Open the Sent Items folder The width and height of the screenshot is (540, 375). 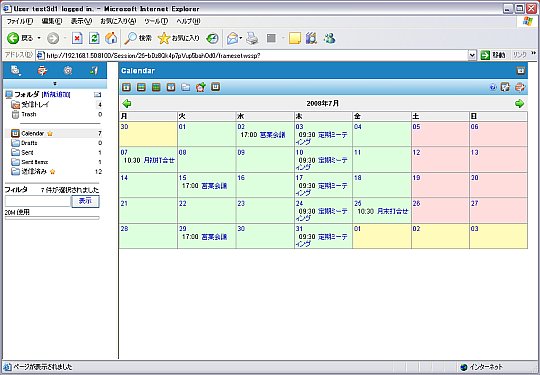coord(34,162)
